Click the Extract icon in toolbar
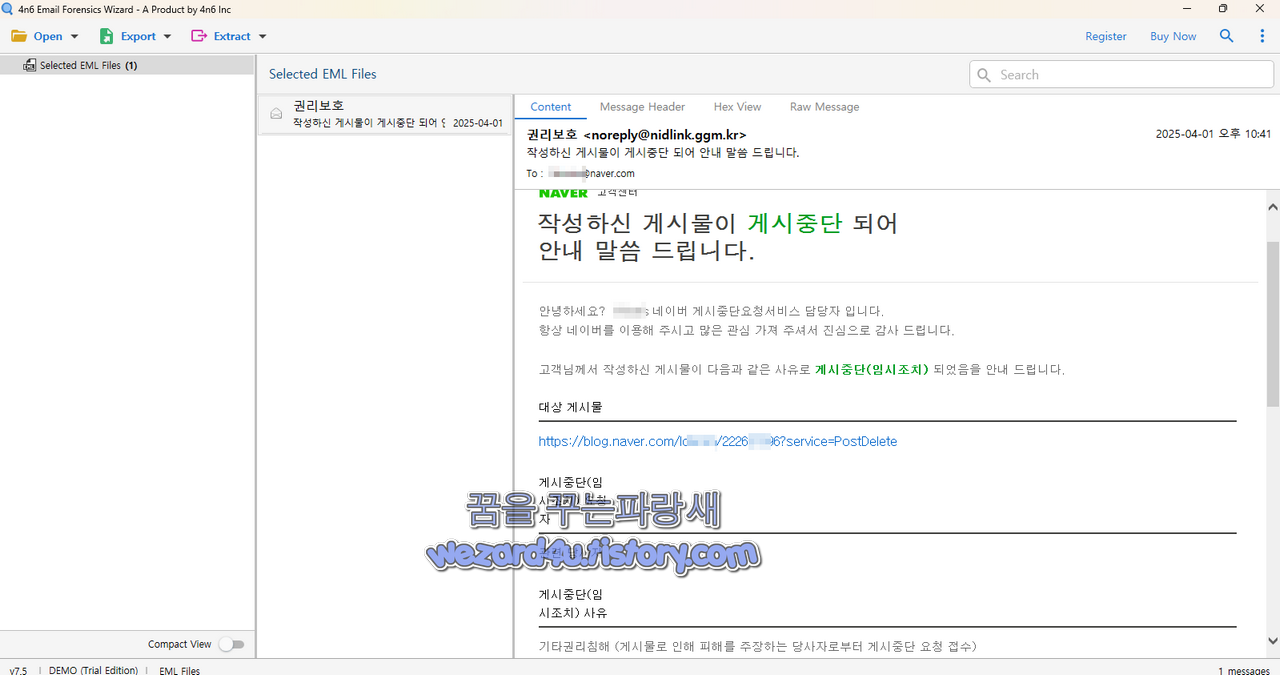The image size is (1280, 675). click(199, 36)
